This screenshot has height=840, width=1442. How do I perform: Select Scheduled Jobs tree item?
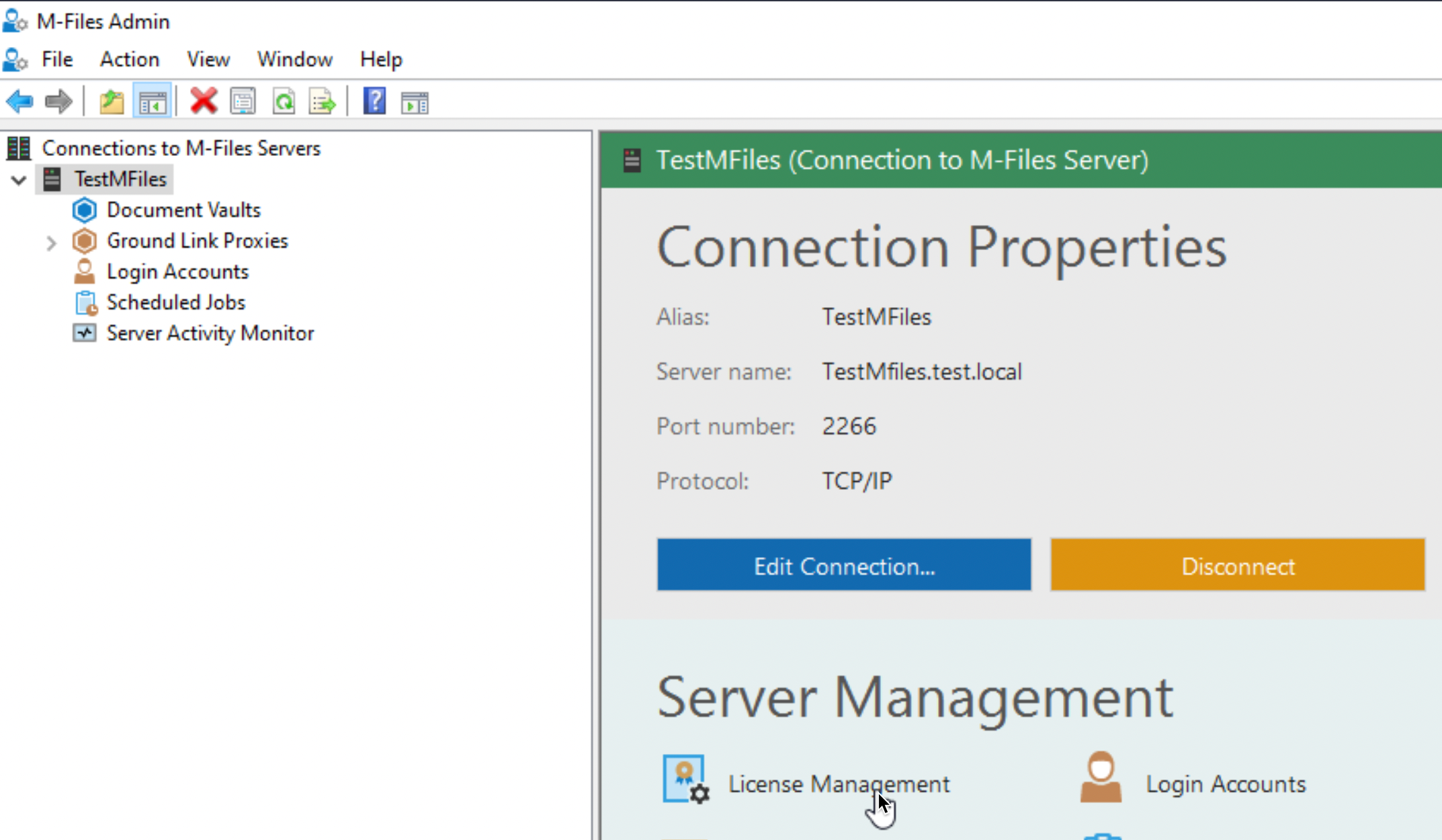click(x=176, y=302)
